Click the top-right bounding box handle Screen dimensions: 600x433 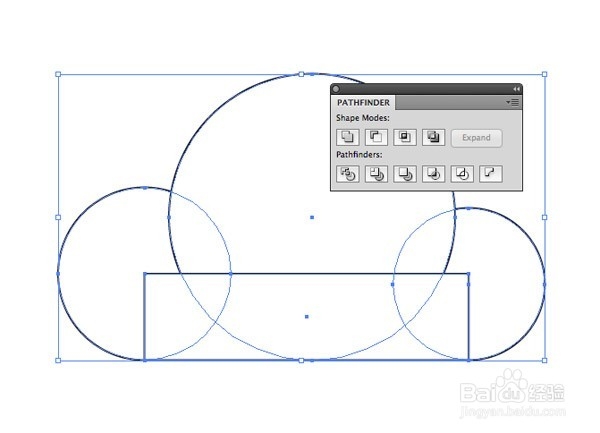(545, 74)
